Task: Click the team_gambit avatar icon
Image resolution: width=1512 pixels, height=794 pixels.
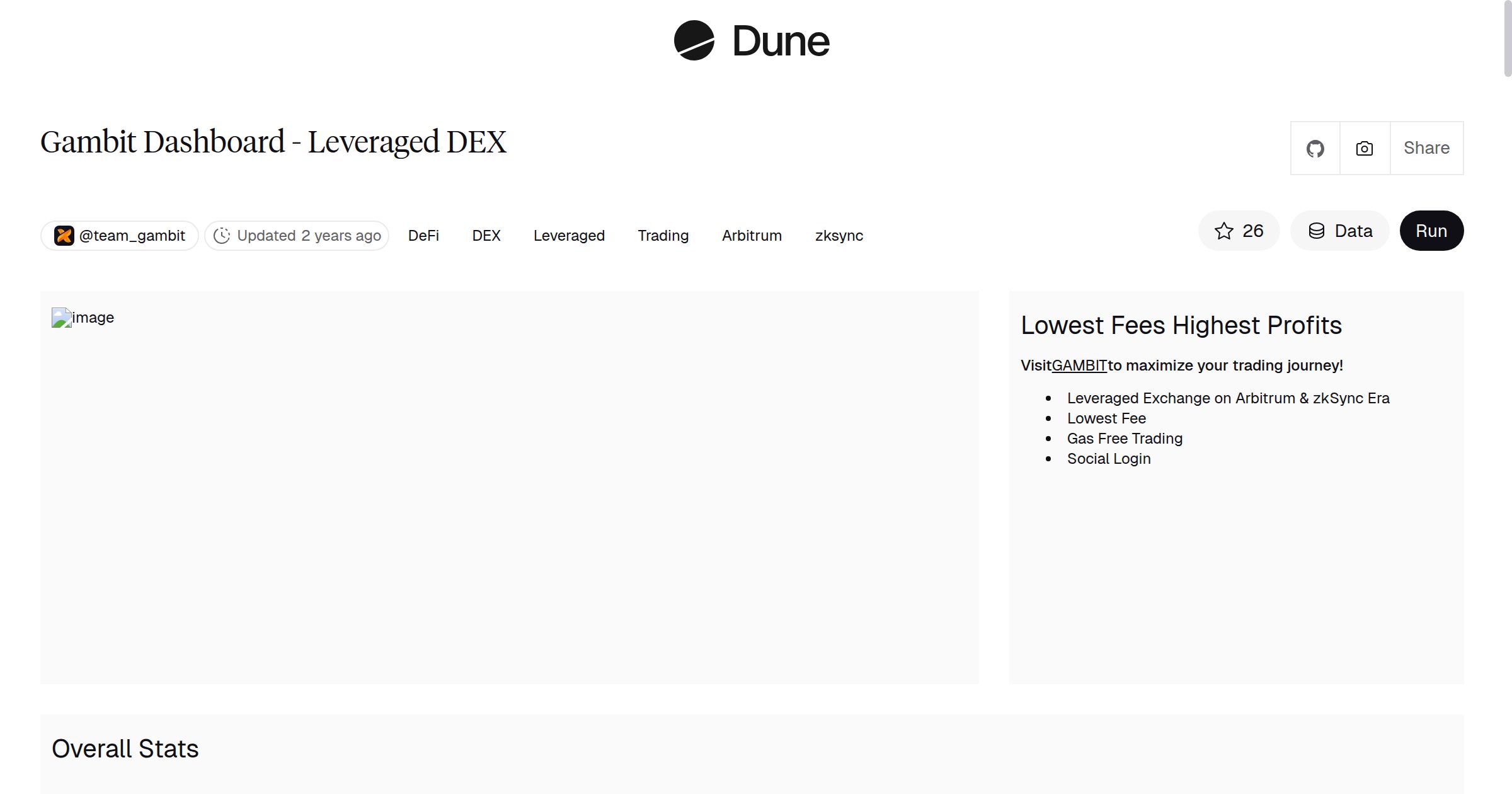Action: click(x=64, y=235)
